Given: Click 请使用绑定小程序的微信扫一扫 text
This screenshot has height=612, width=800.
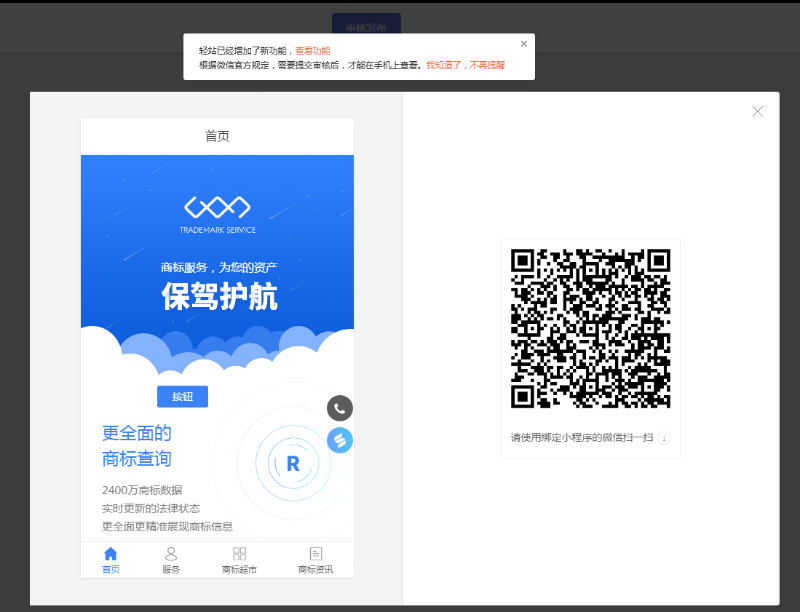Looking at the screenshot, I should point(582,438).
